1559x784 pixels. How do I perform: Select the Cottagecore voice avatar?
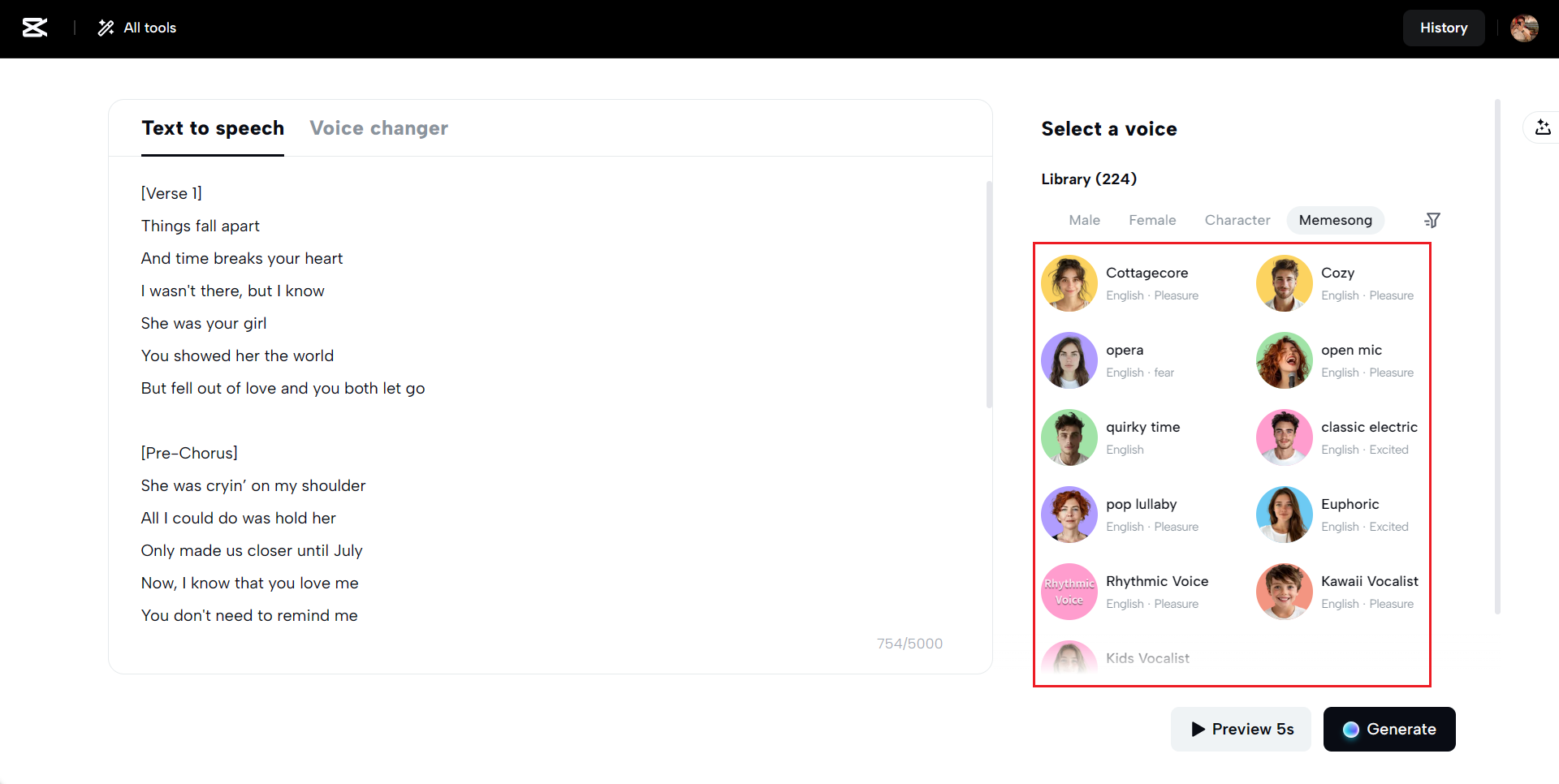1069,283
